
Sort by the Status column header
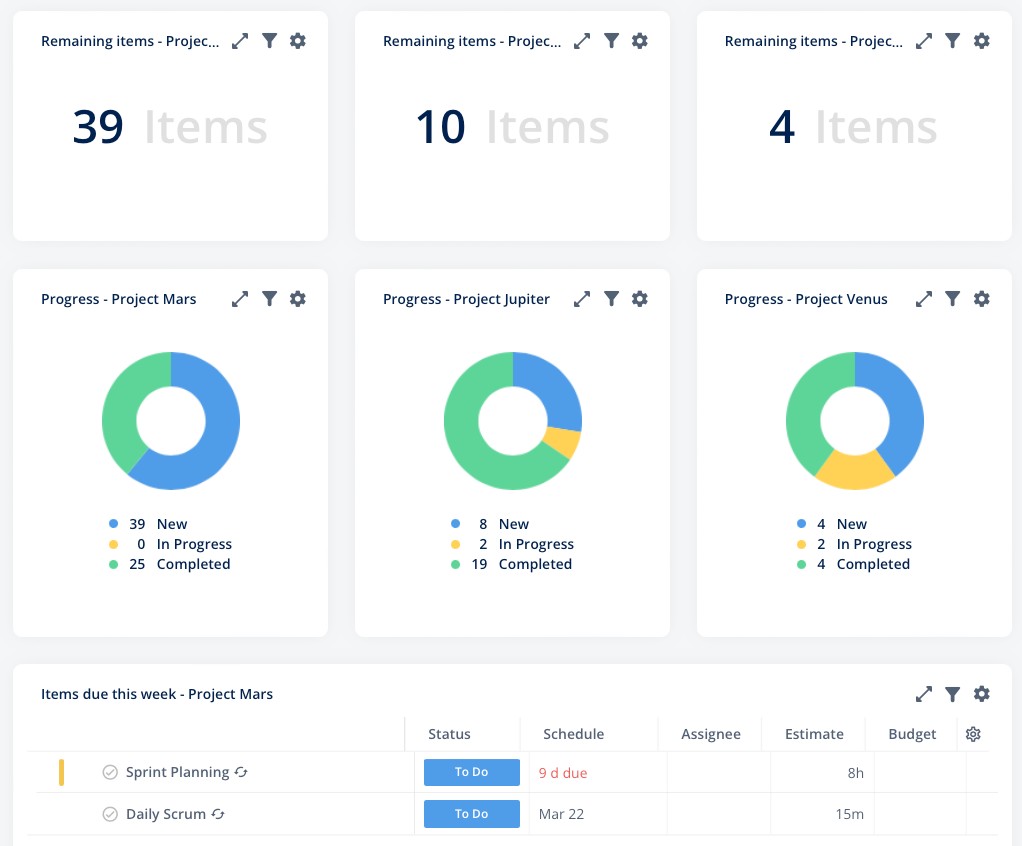pos(449,734)
